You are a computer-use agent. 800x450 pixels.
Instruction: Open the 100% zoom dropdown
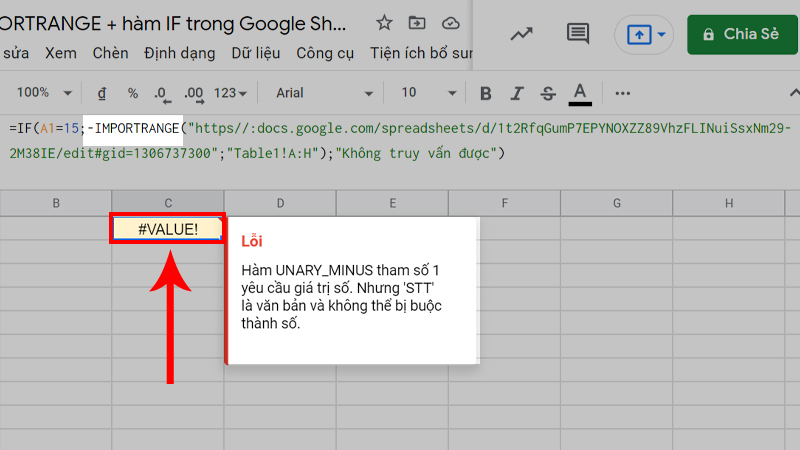pos(44,93)
